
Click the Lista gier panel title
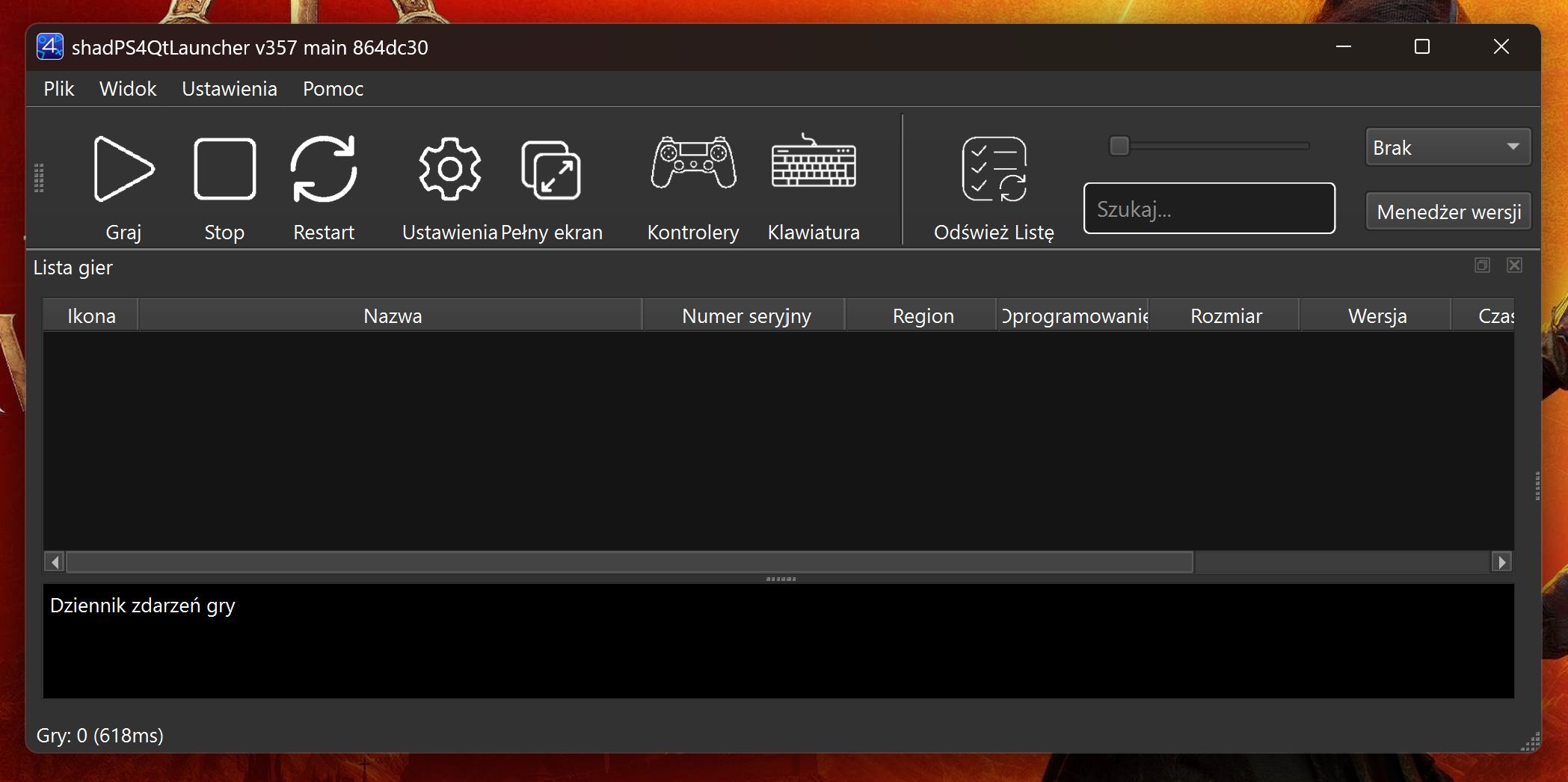click(x=73, y=268)
